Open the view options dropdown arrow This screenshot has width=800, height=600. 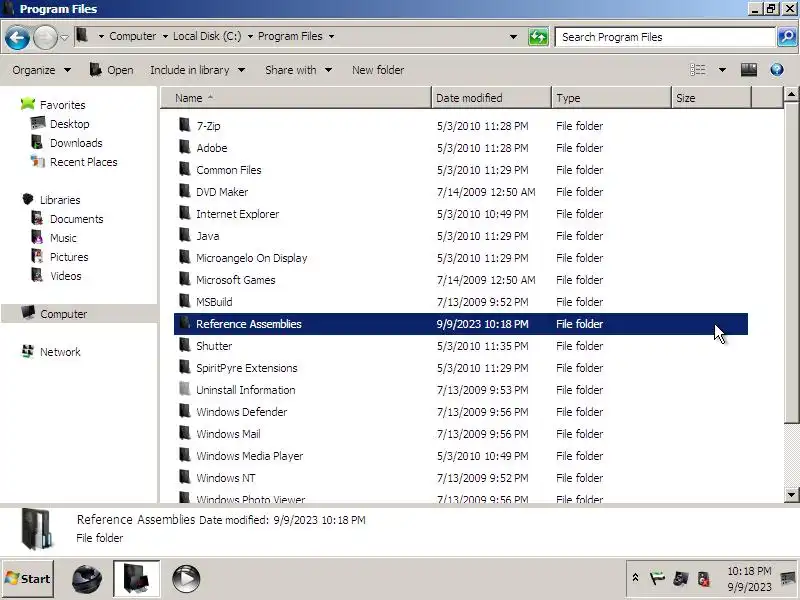point(722,70)
